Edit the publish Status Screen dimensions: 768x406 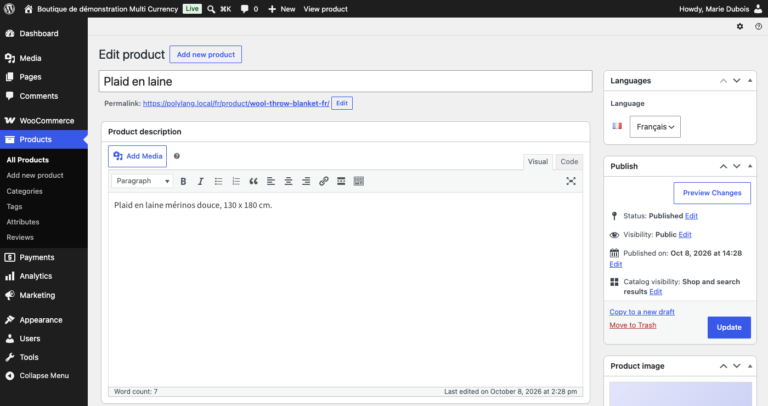(691, 216)
